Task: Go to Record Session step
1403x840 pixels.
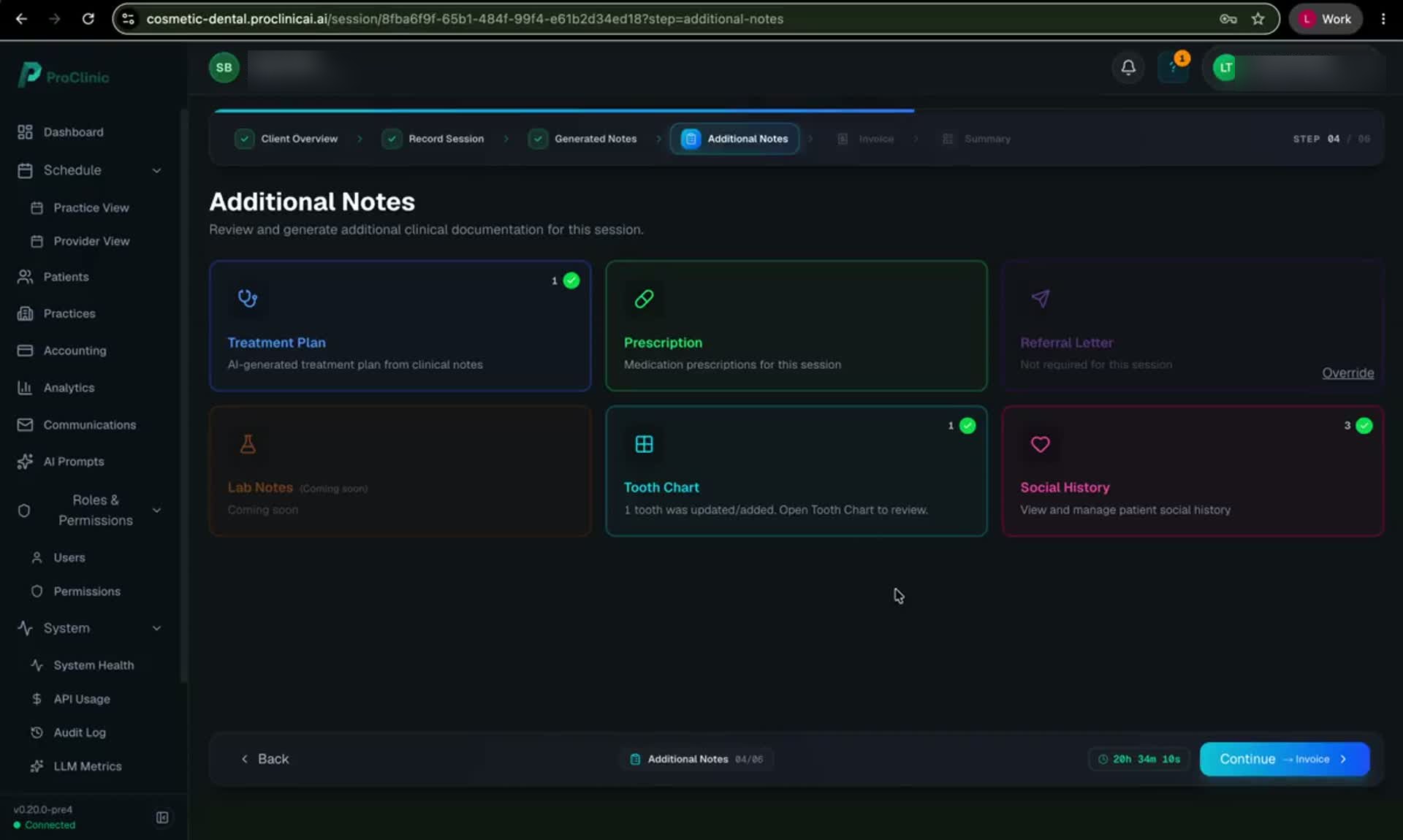Action: (x=433, y=139)
